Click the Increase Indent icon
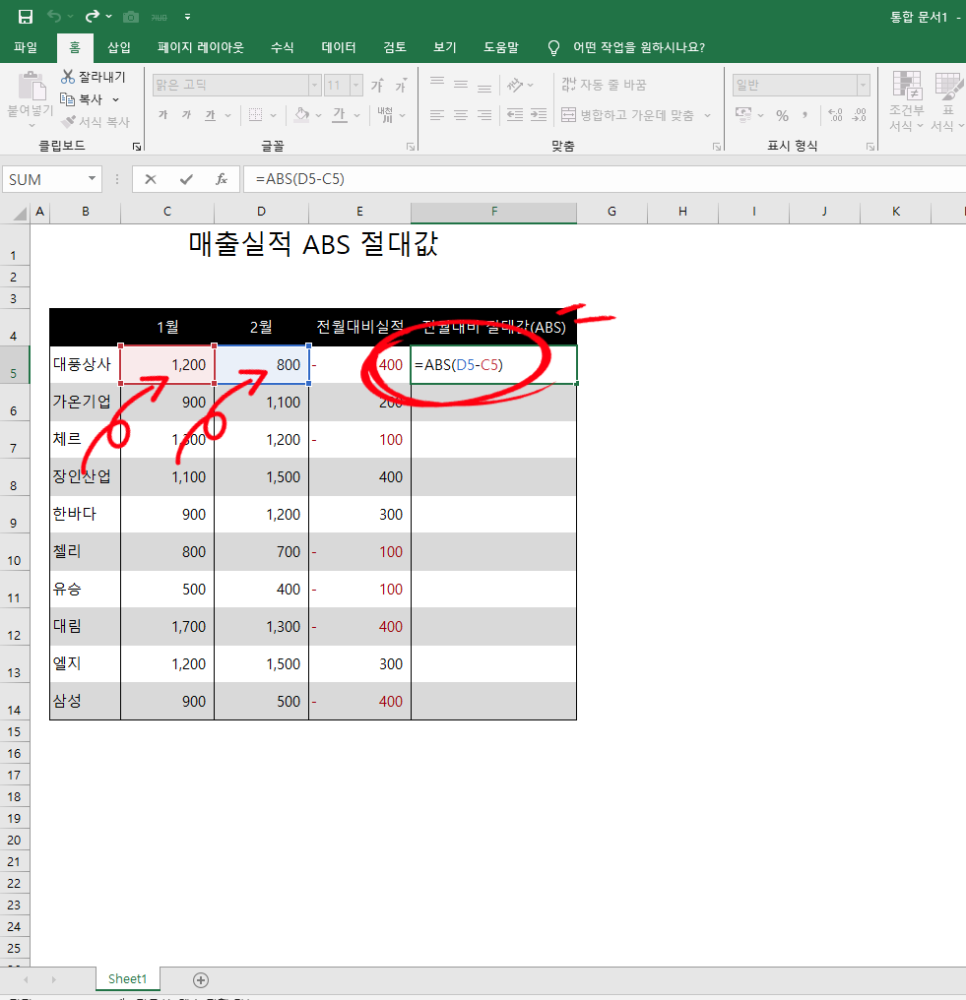Image resolution: width=966 pixels, height=1000 pixels. coord(539,115)
